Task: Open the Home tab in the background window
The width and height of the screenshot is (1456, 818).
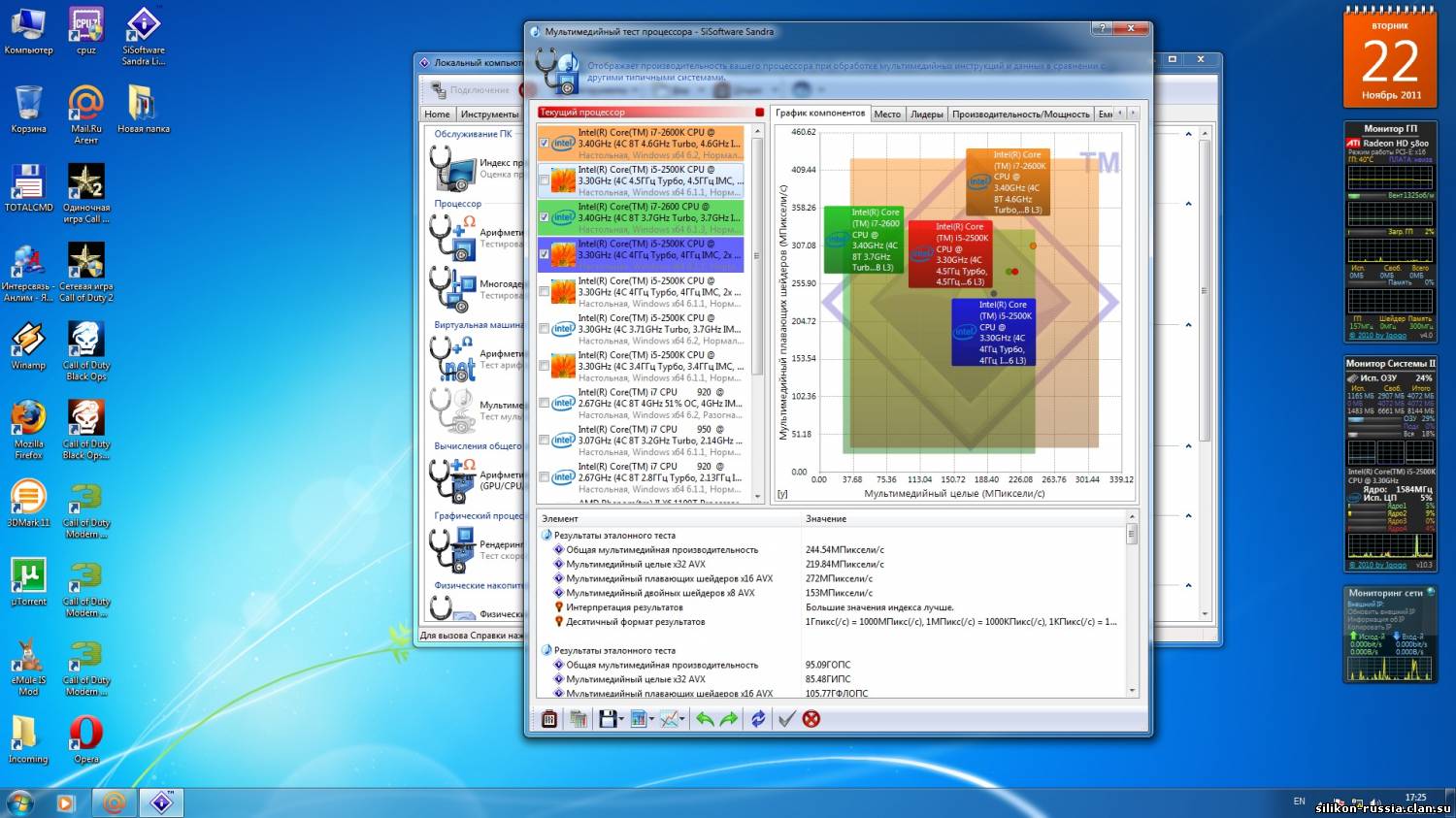Action: (437, 114)
